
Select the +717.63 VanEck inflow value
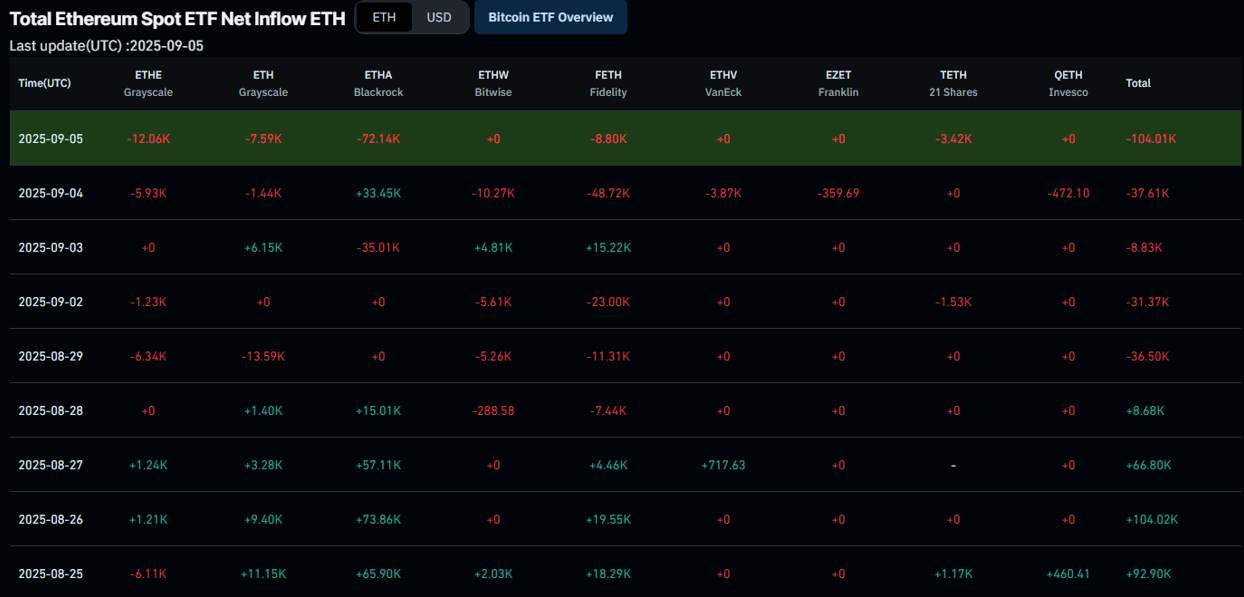[x=723, y=465]
